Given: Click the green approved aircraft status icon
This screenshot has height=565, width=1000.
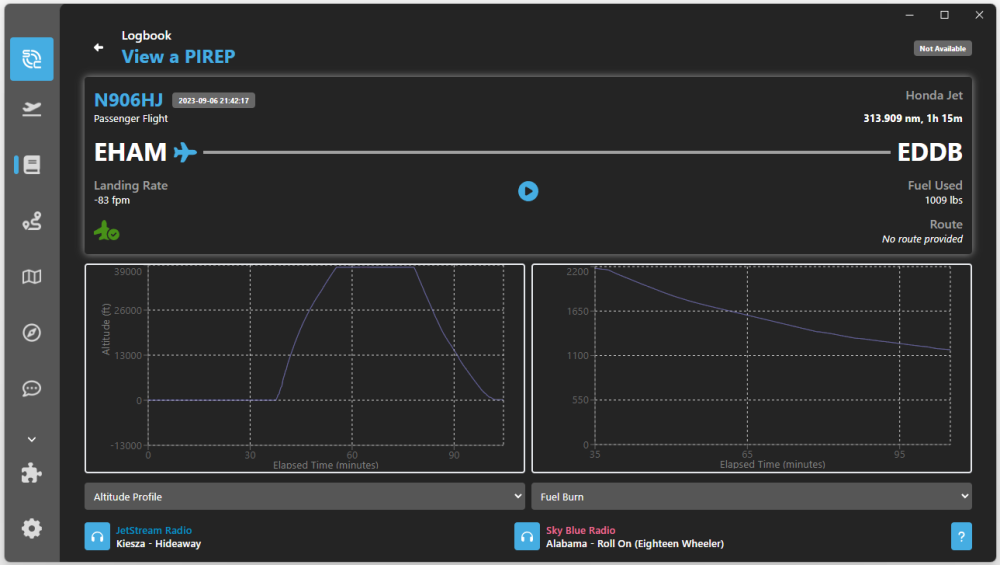Looking at the screenshot, I should [107, 231].
